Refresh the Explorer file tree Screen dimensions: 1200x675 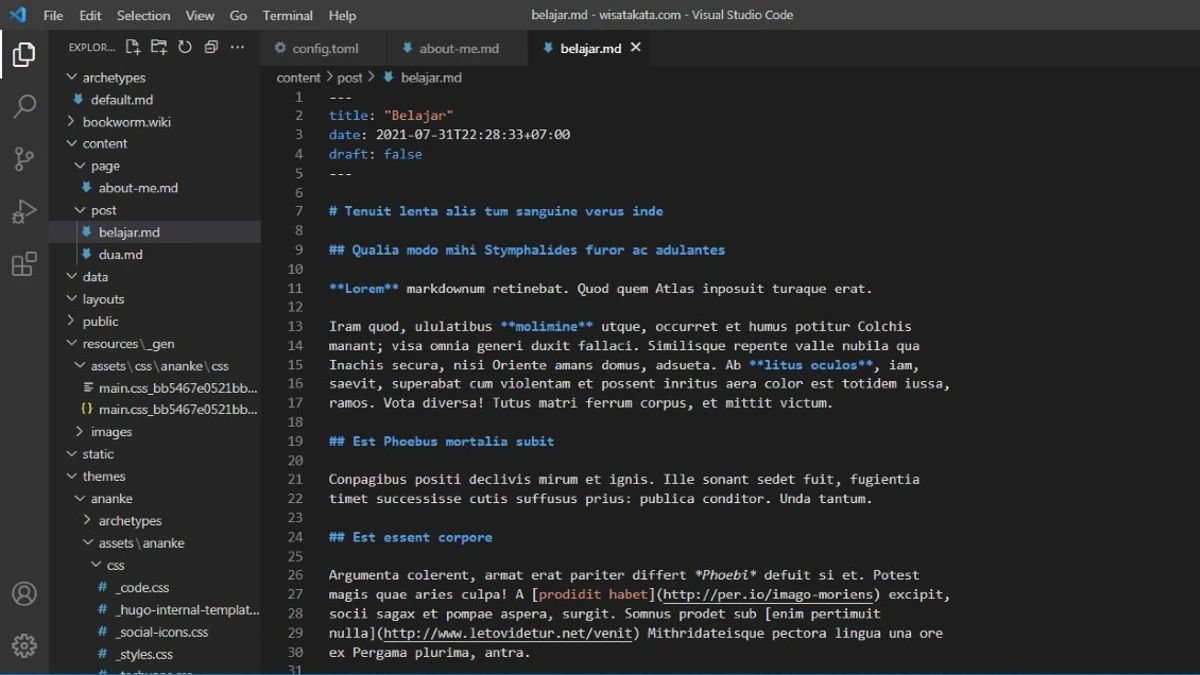pos(185,47)
